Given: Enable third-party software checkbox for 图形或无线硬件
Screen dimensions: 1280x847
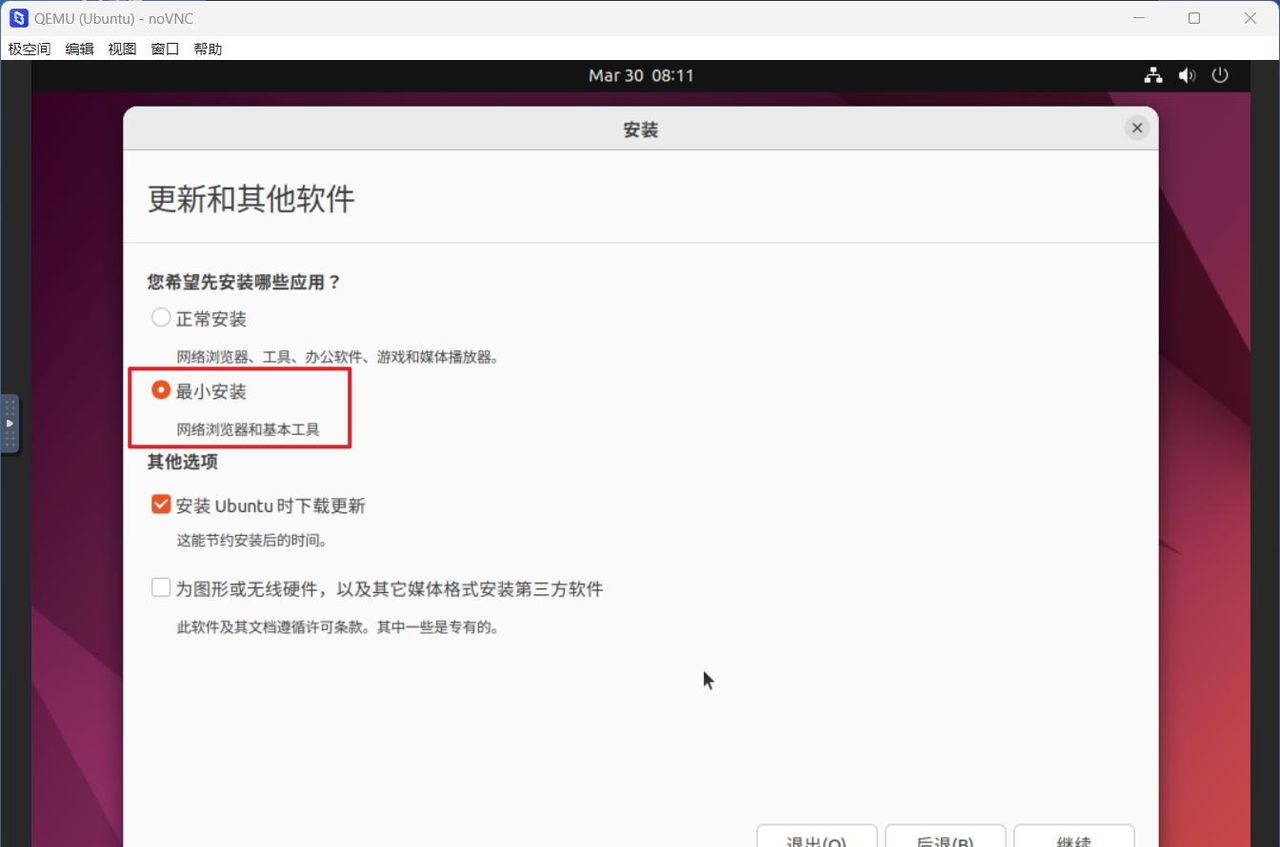Looking at the screenshot, I should tap(160, 588).
